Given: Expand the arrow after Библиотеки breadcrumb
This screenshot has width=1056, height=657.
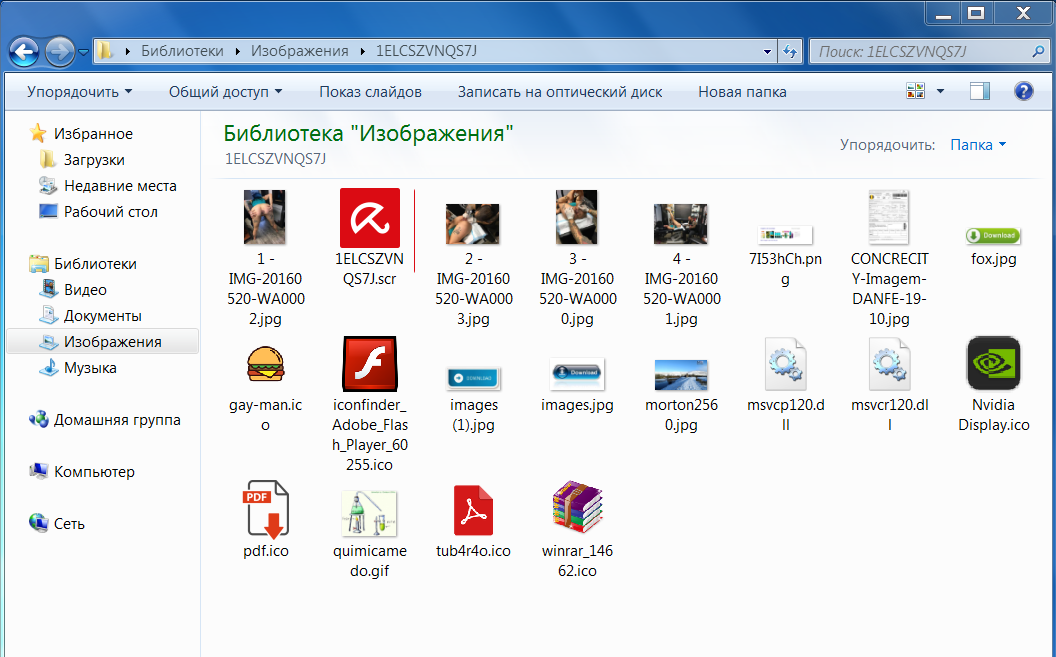Looking at the screenshot, I should click(x=238, y=51).
